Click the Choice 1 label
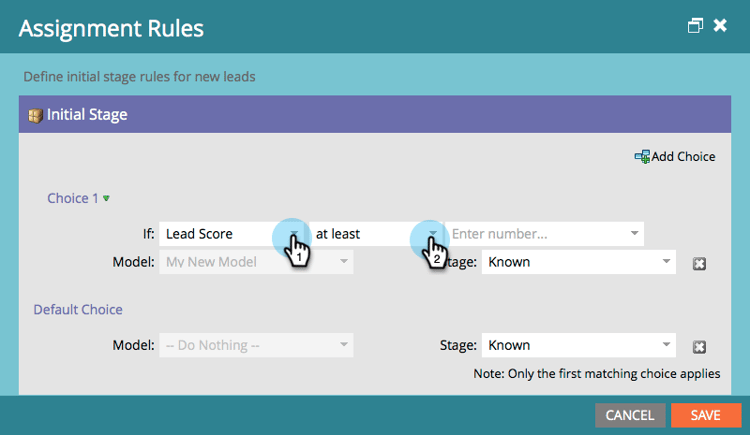The height and width of the screenshot is (435, 750). pyautogui.click(x=72, y=198)
